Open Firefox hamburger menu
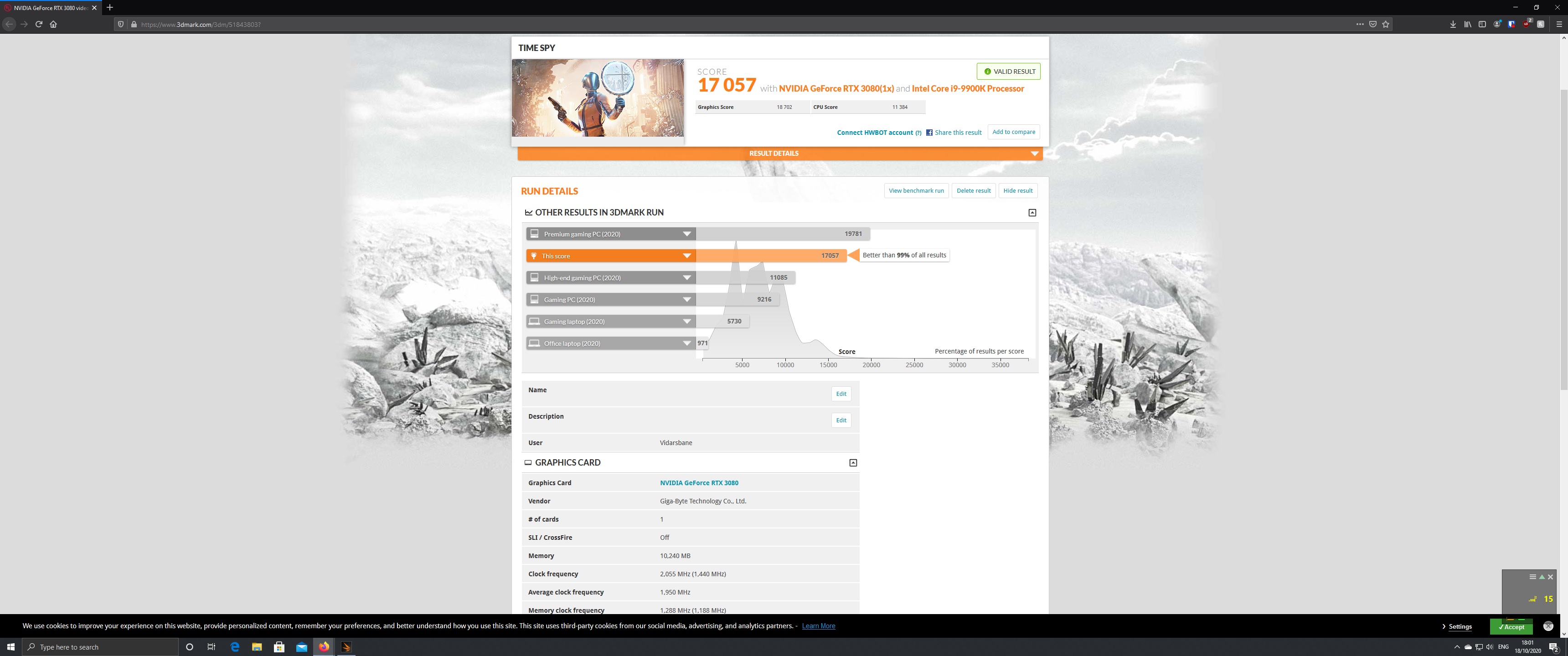Screen dimensions: 1568x656 pyautogui.click(x=1559, y=24)
